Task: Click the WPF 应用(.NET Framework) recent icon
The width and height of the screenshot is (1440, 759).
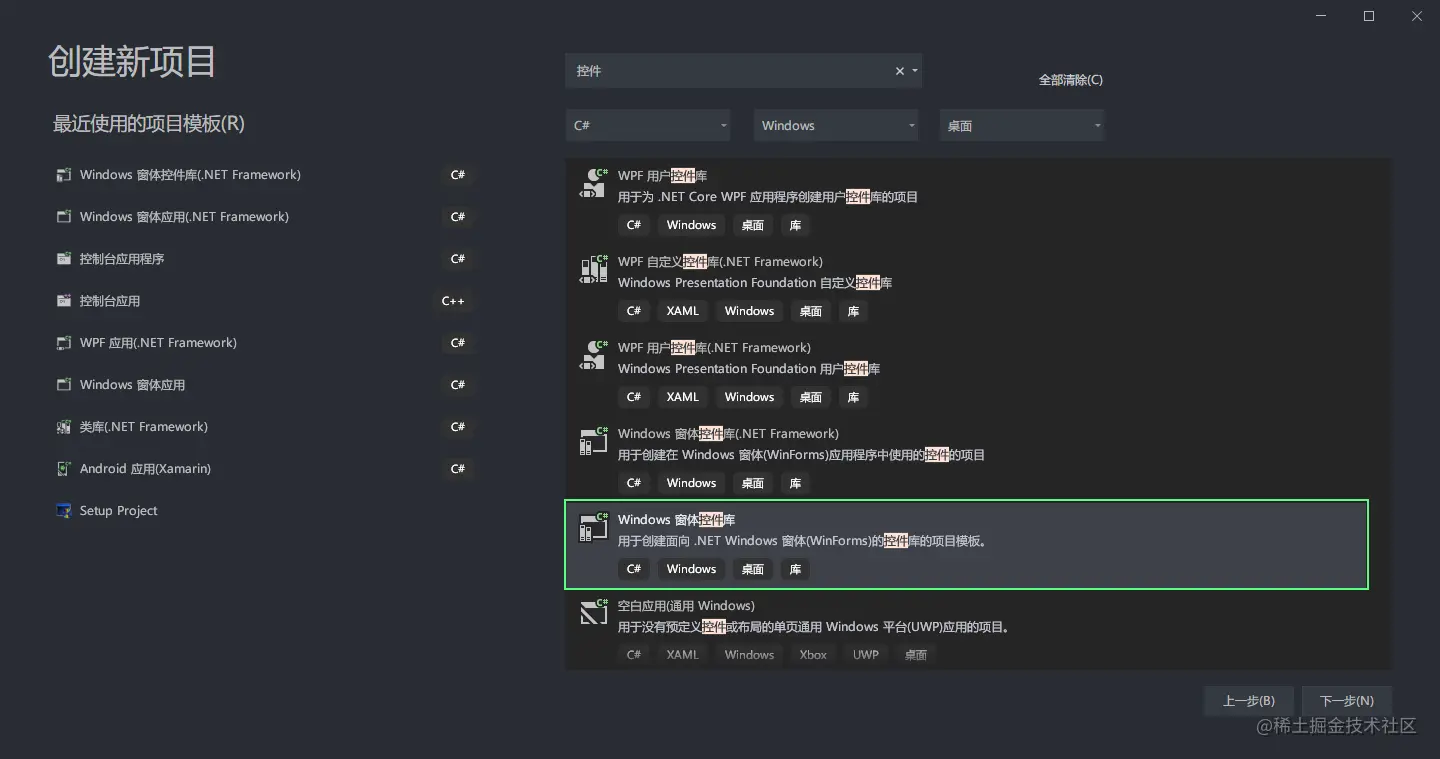Action: (x=64, y=343)
